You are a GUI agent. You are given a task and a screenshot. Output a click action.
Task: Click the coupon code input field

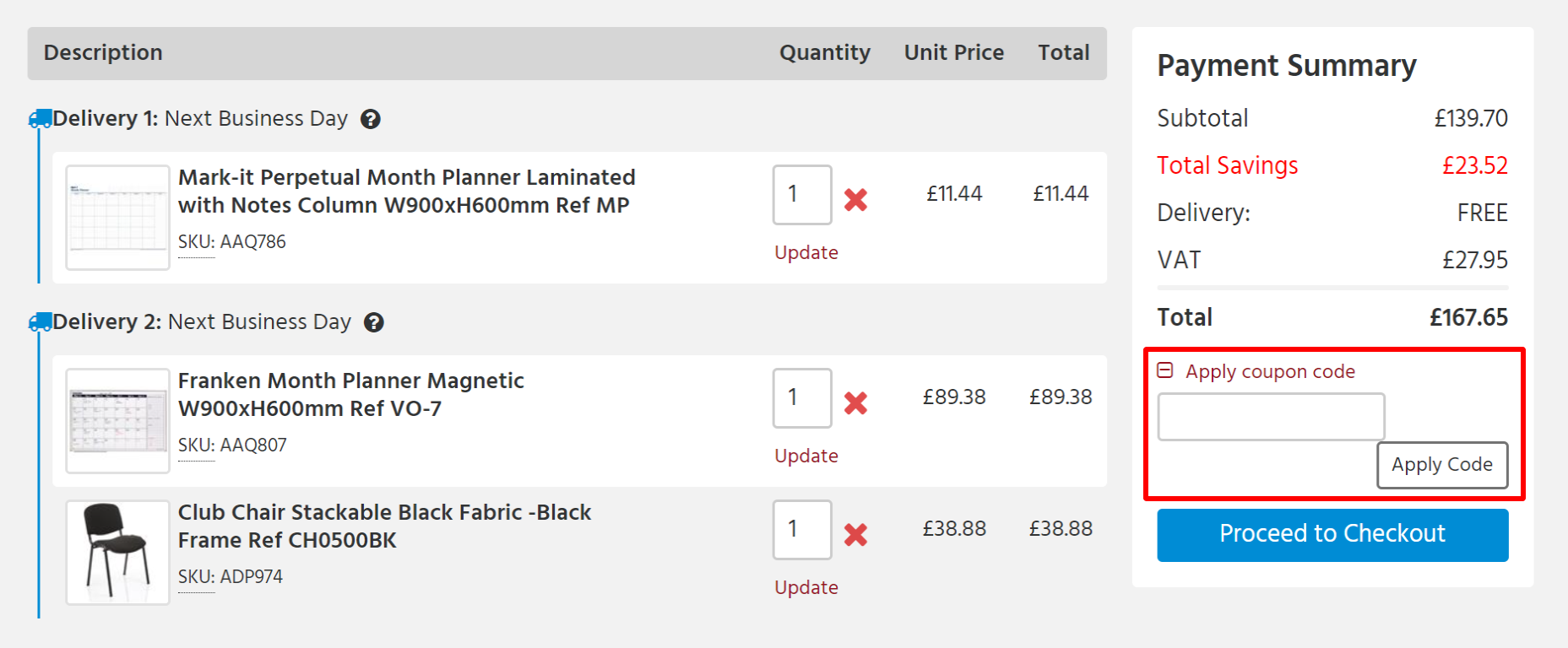pos(1271,416)
